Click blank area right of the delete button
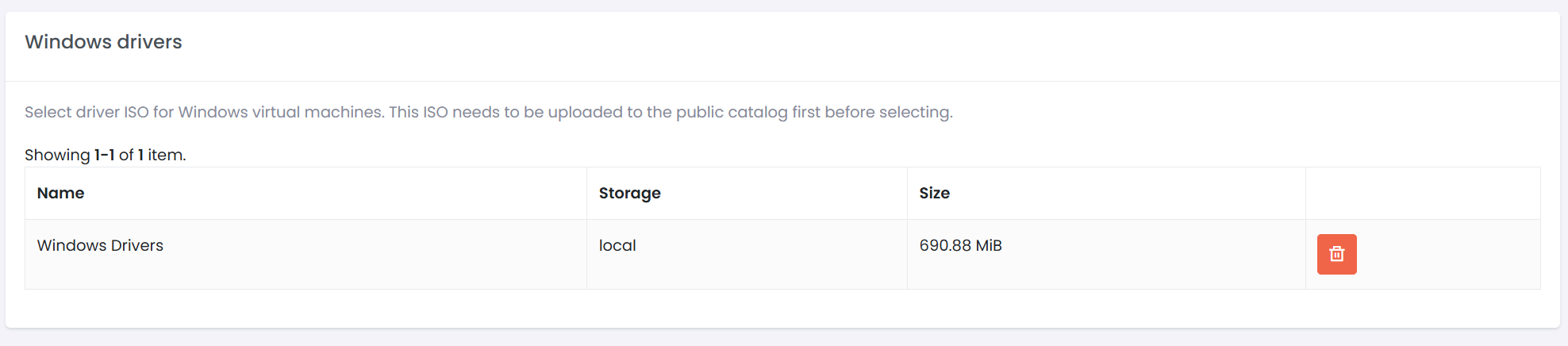1568x346 pixels. pyautogui.click(x=1448, y=254)
